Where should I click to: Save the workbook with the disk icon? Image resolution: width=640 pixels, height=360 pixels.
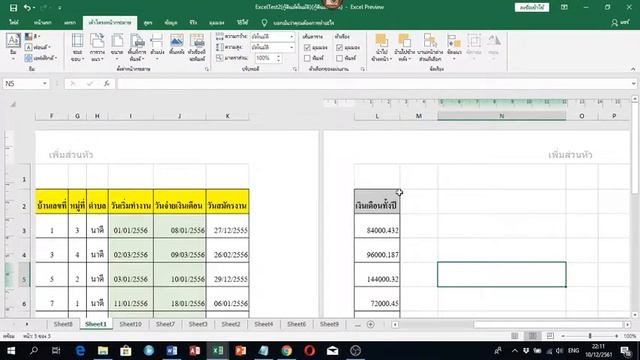pyautogui.click(x=13, y=7)
